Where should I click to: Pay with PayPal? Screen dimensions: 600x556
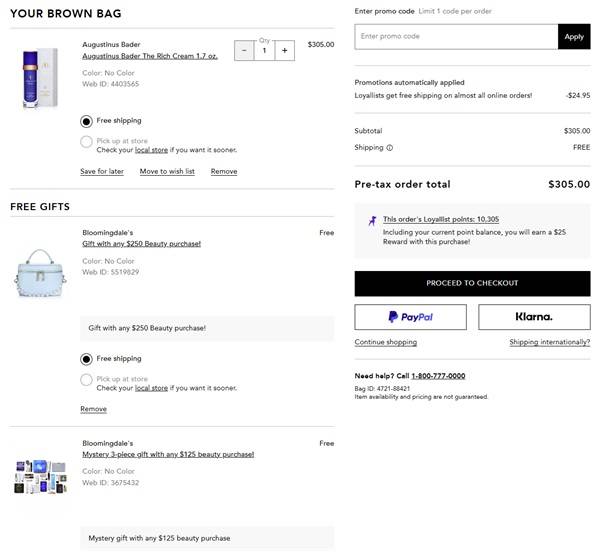point(410,317)
